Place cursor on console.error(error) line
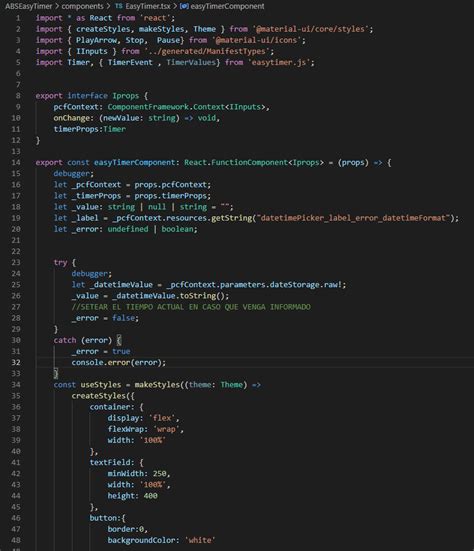The height and width of the screenshot is (551, 474). 119,362
